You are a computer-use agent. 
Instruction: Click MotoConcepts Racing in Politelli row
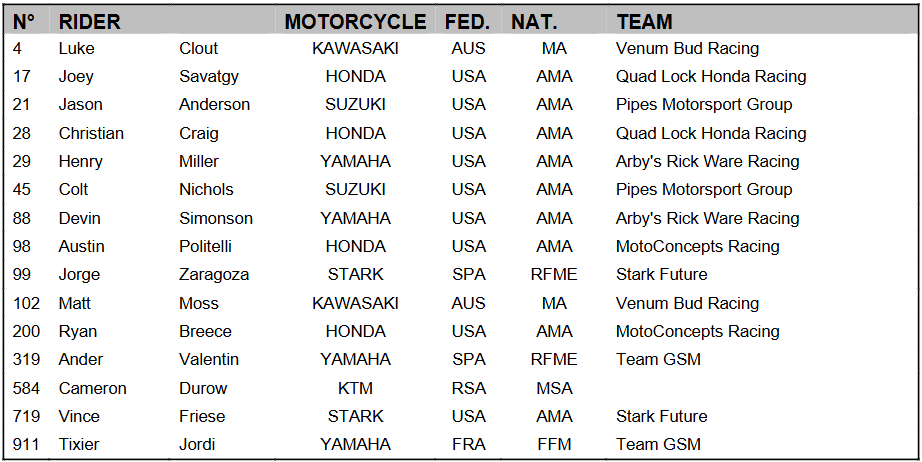[697, 246]
